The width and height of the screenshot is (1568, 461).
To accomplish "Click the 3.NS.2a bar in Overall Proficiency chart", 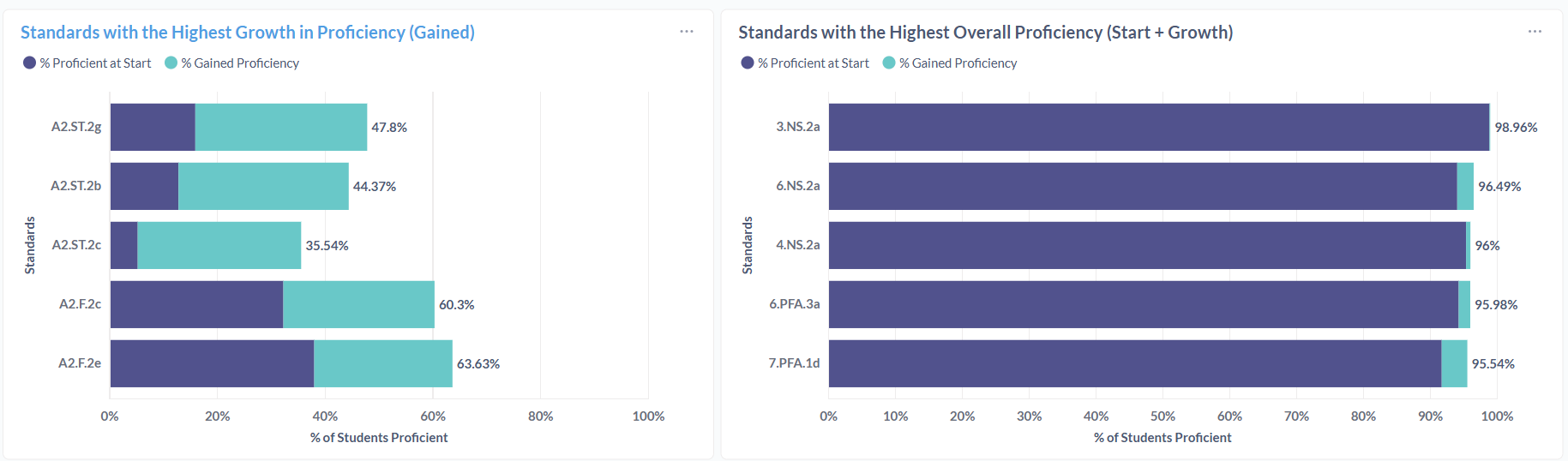I will tap(1157, 127).
